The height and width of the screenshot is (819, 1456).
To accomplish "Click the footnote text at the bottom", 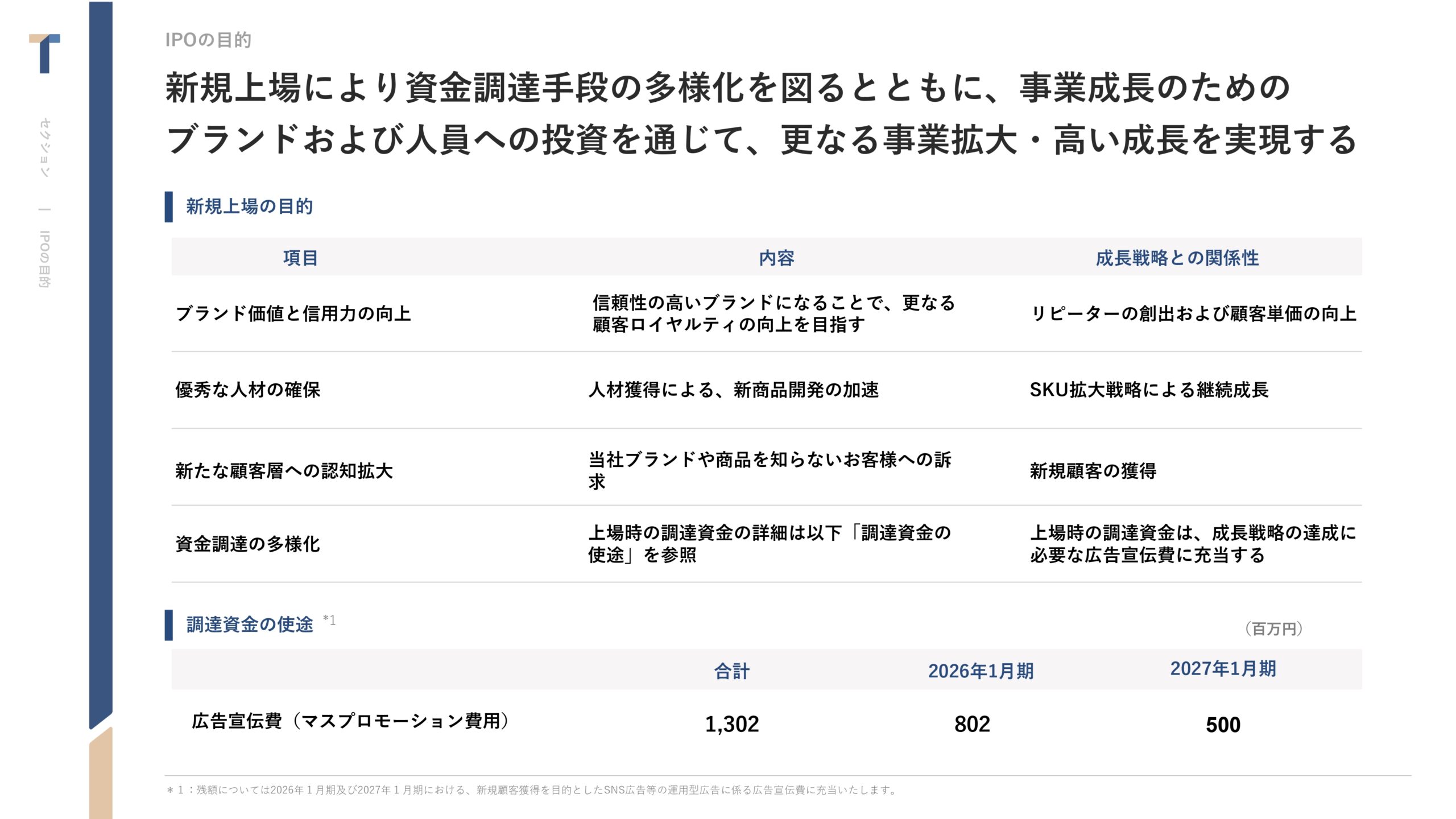I will click(532, 790).
